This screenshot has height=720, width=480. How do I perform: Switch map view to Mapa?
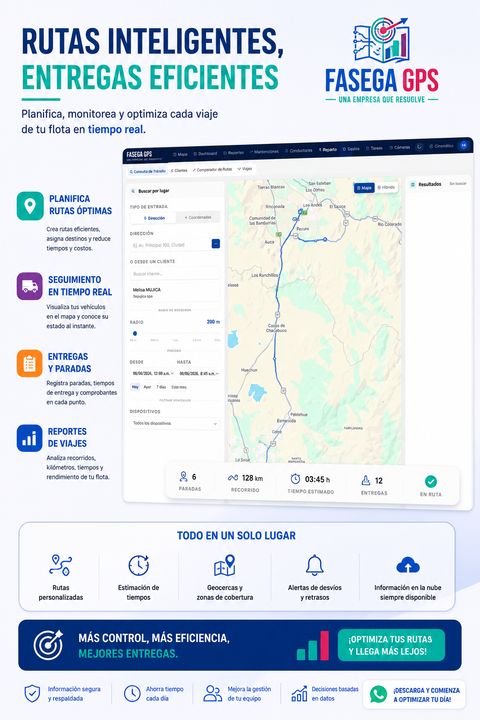tap(364, 188)
